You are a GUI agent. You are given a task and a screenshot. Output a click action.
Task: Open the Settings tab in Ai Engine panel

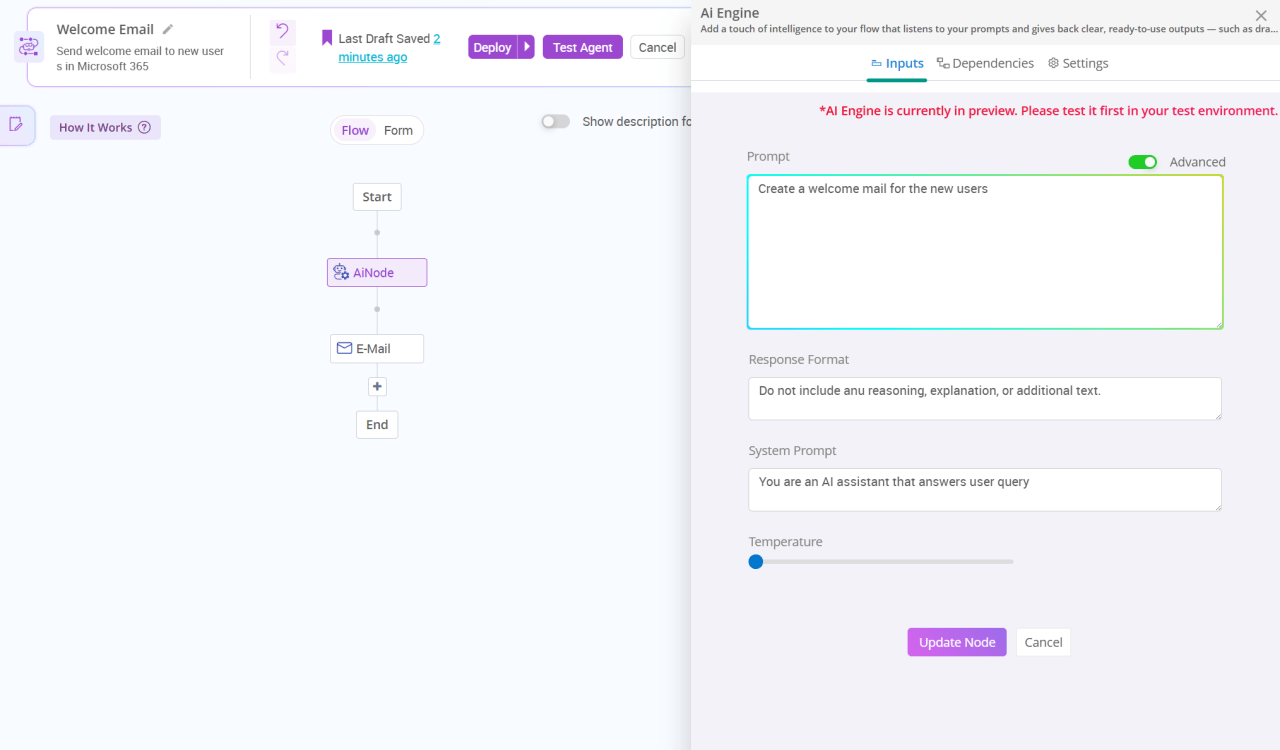click(1078, 62)
